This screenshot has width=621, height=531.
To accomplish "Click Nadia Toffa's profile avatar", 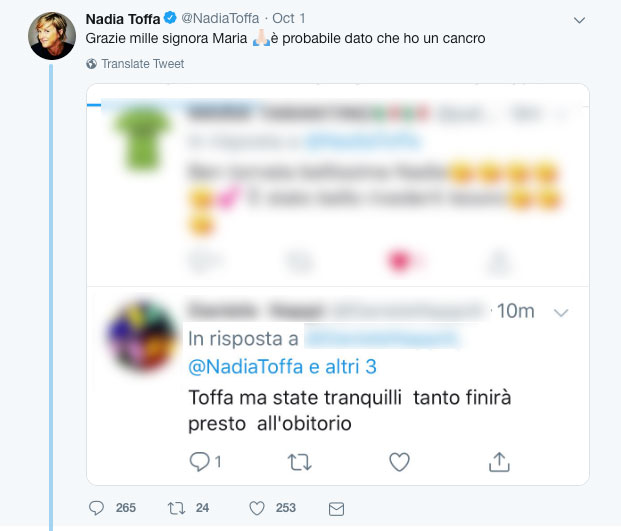I will pos(52,35).
